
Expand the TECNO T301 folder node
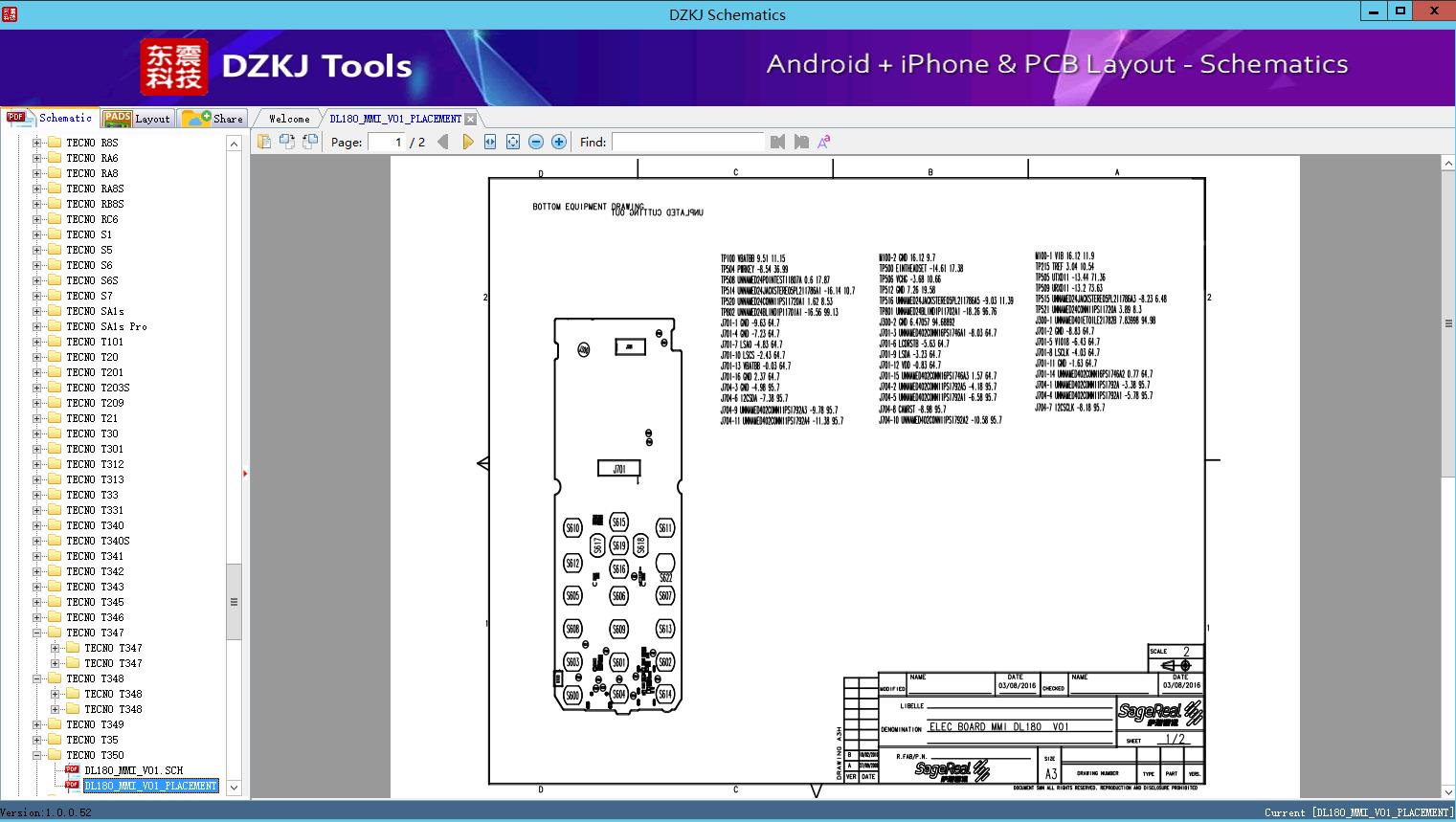coord(36,449)
